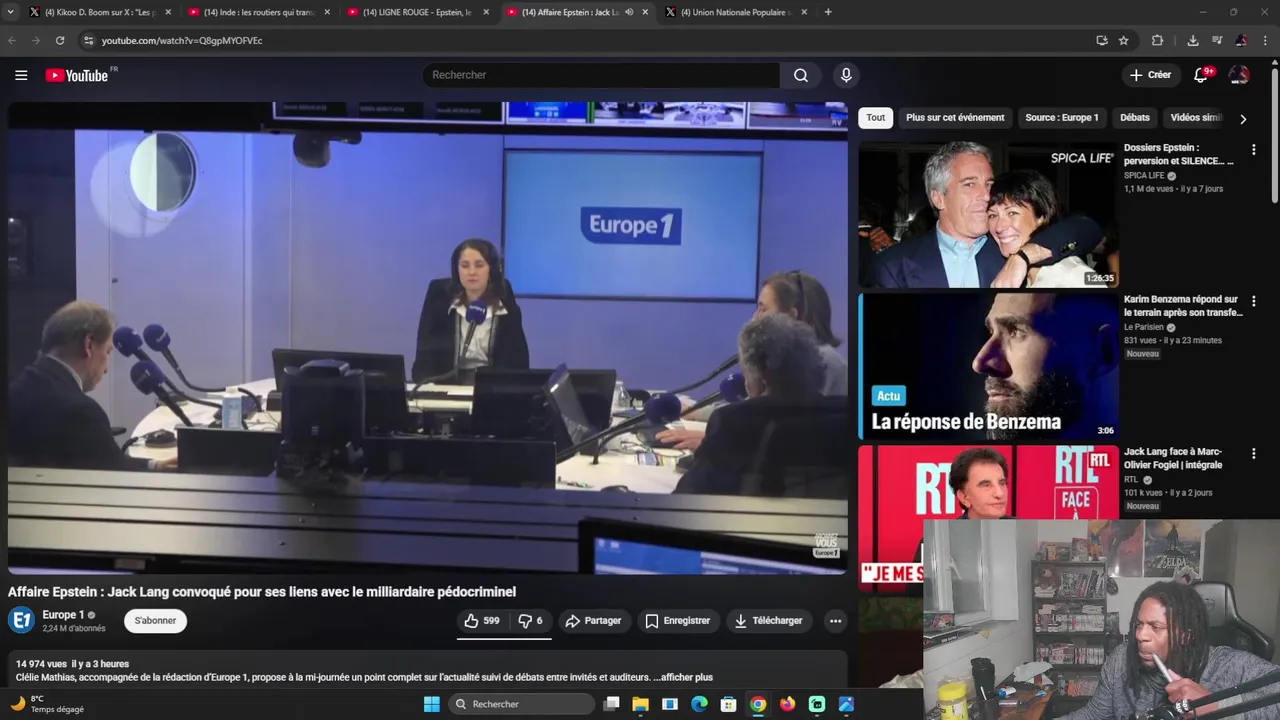Reload the page in Chrome
Viewport: 1280px width, 720px height.
click(60, 40)
